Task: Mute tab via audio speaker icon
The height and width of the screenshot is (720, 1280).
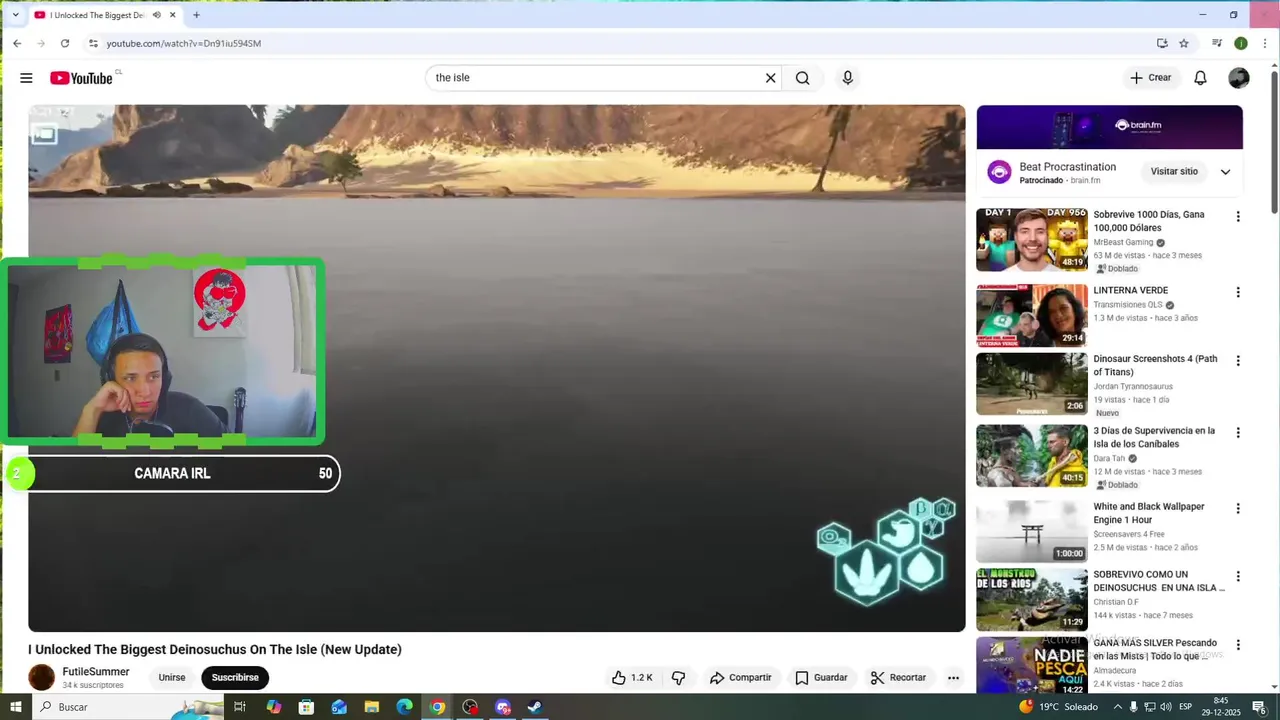Action: tap(156, 15)
